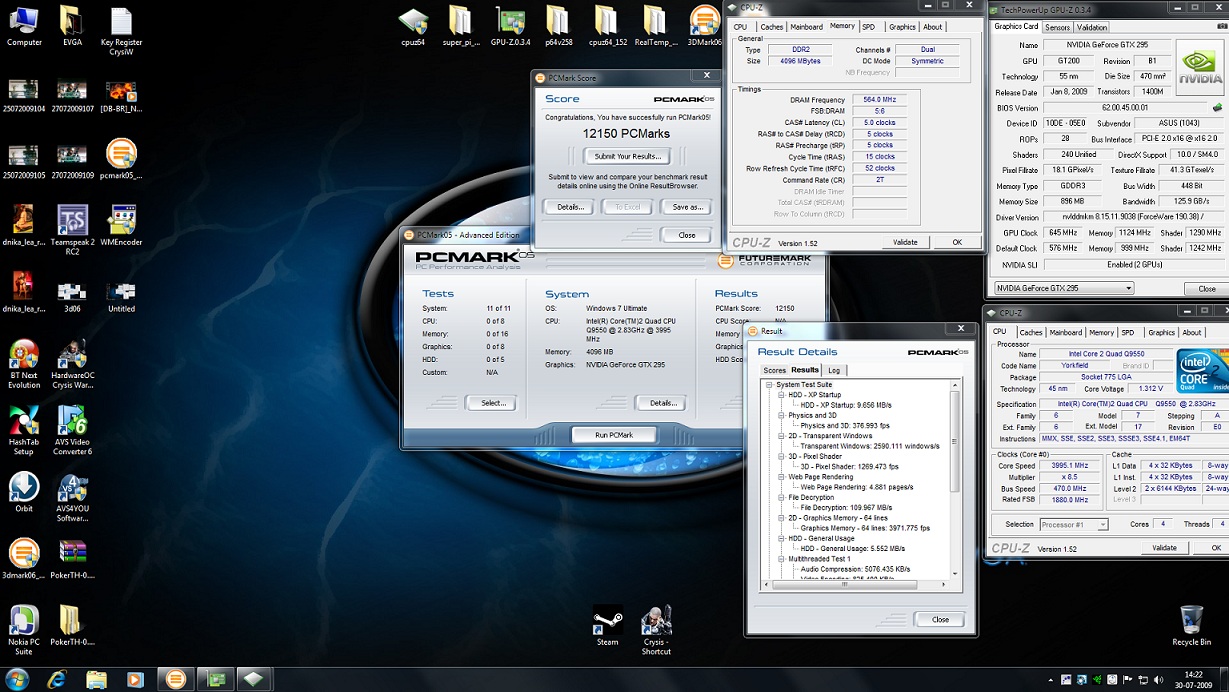Image resolution: width=1229 pixels, height=692 pixels.
Task: Click the Run PCMark button
Action: pos(614,435)
